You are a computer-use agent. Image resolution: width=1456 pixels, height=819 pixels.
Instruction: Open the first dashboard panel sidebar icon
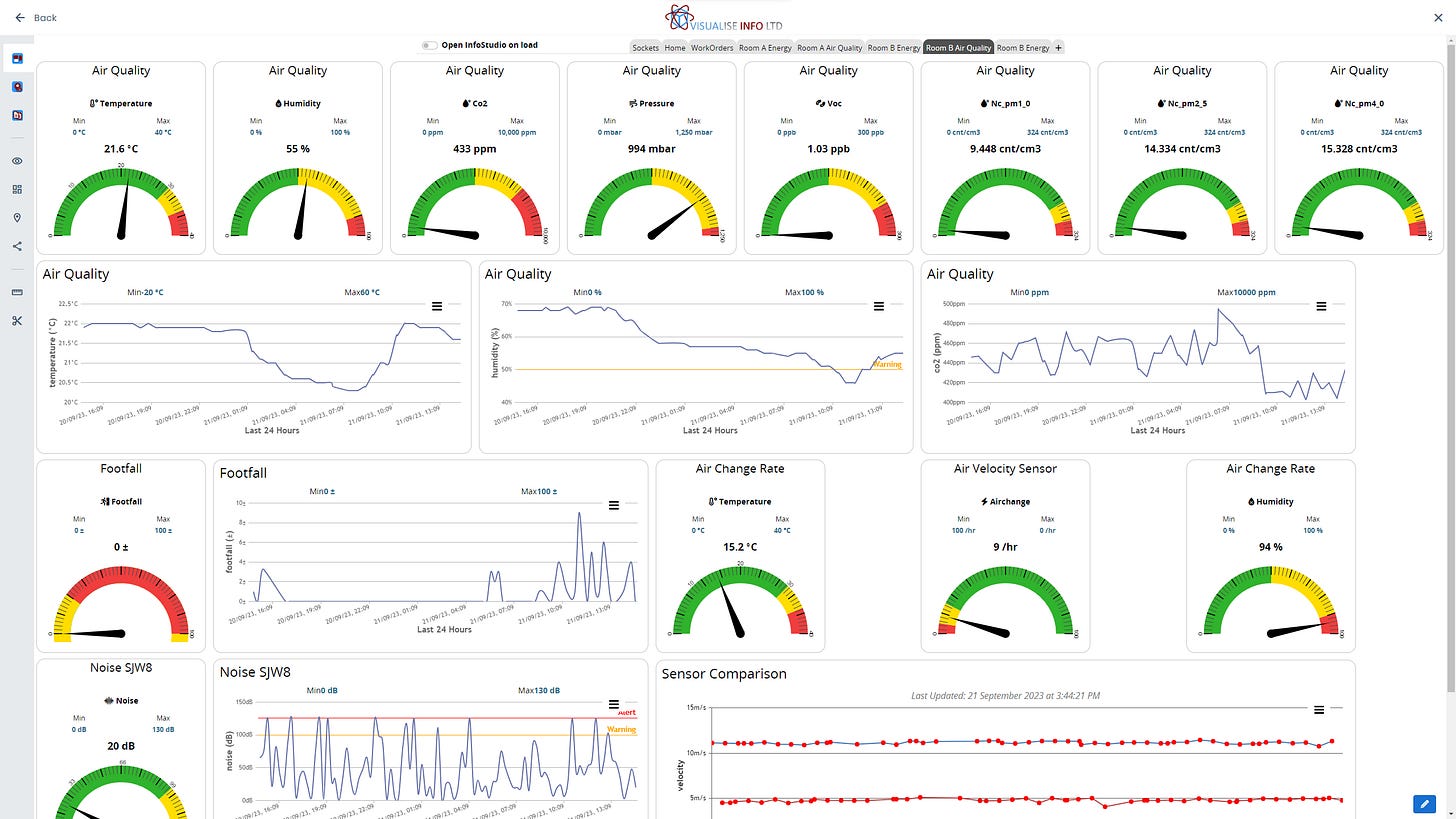pyautogui.click(x=17, y=58)
